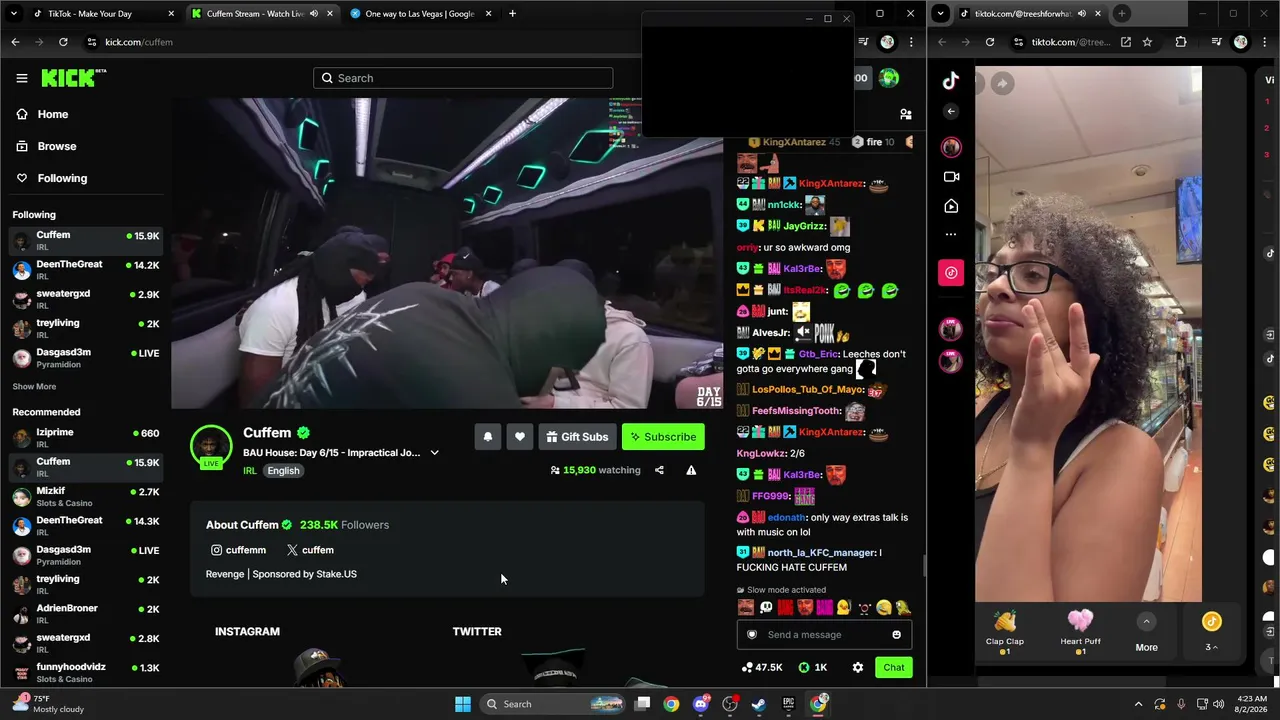Viewport: 1280px width, 720px height.
Task: Open Cuffem's Instagram link cuffemm
Action: (238, 550)
